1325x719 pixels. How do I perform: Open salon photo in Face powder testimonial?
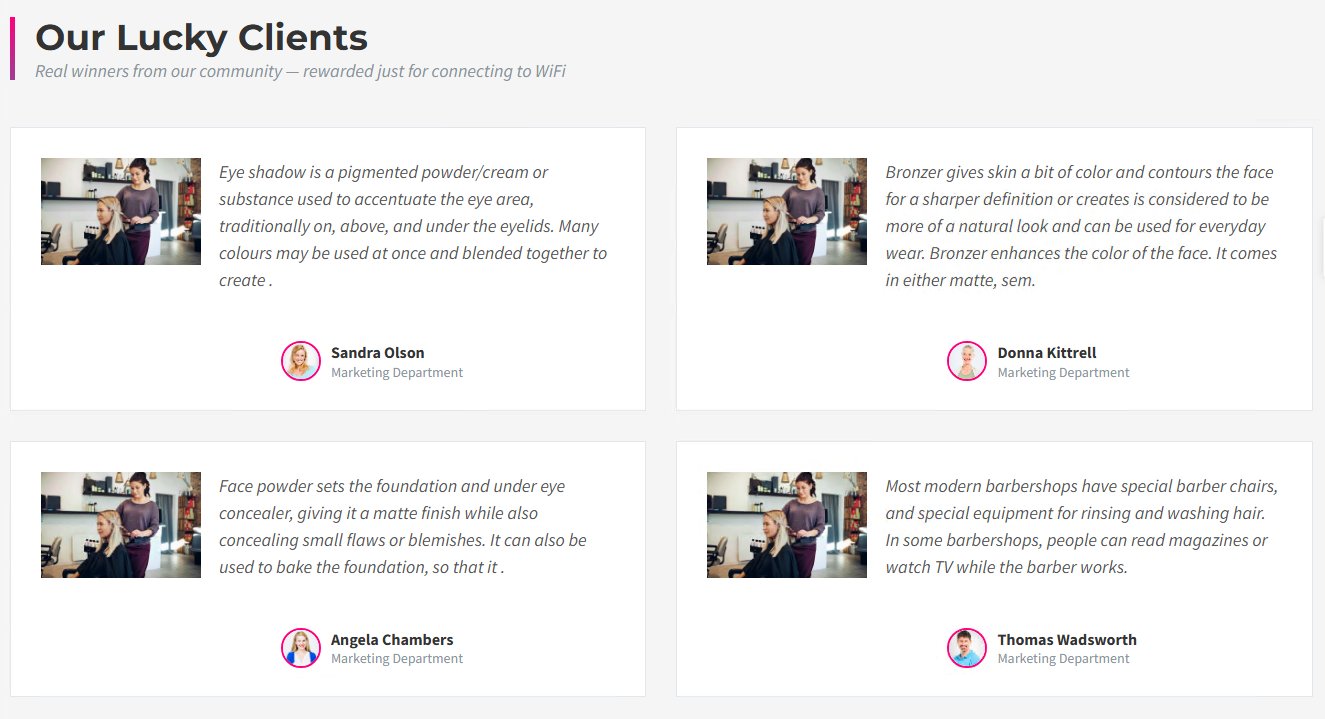coord(121,525)
